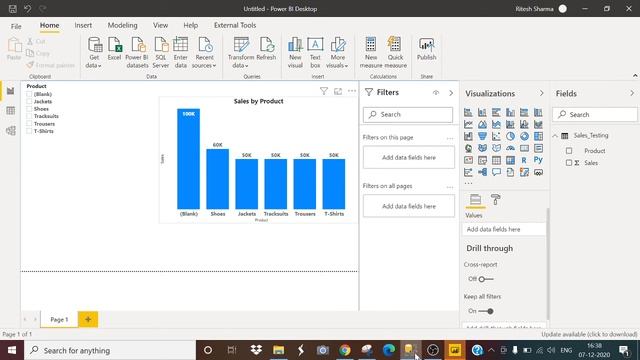Select the treemap visual

pyautogui.click(x=538, y=136)
